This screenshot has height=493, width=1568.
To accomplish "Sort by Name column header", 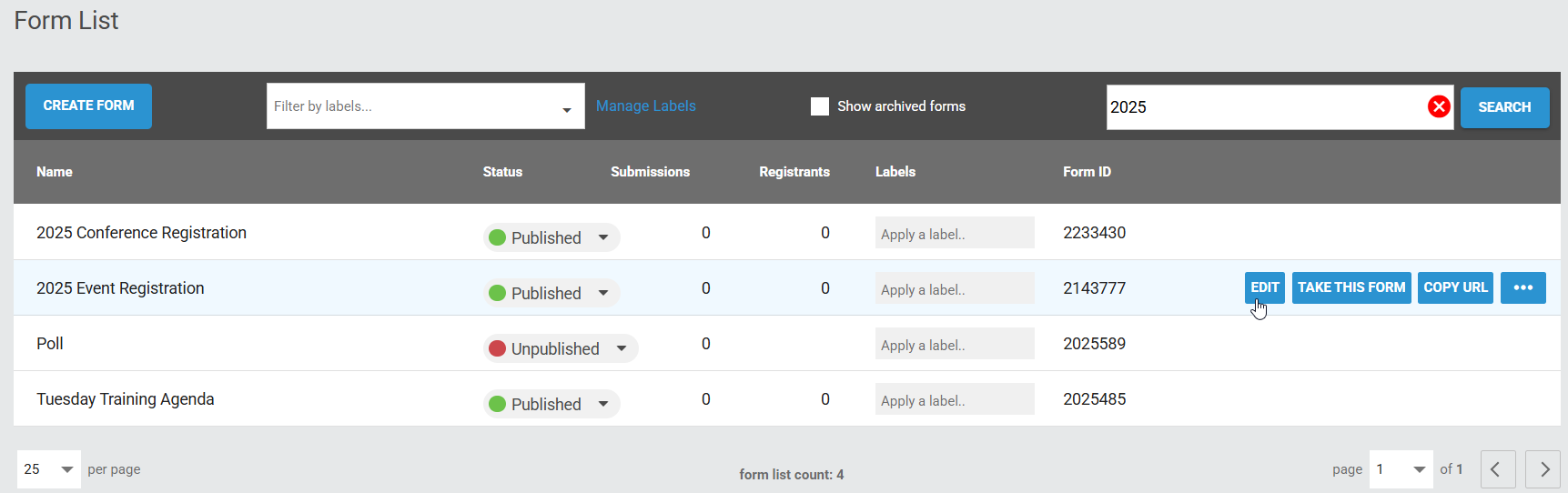I will click(x=55, y=172).
